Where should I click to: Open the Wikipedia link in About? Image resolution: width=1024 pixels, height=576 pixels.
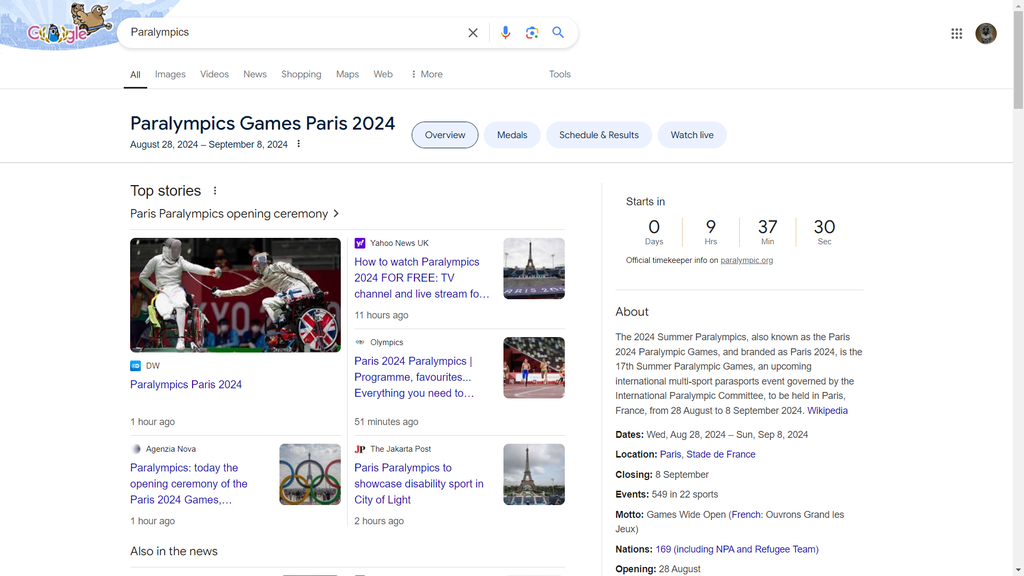[827, 411]
